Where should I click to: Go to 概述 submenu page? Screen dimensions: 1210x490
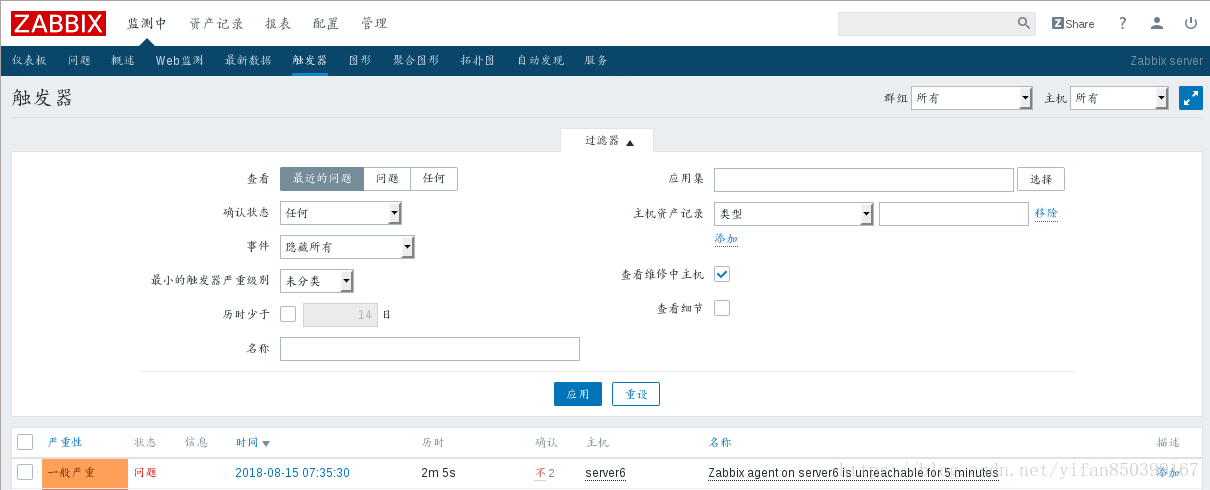point(123,60)
